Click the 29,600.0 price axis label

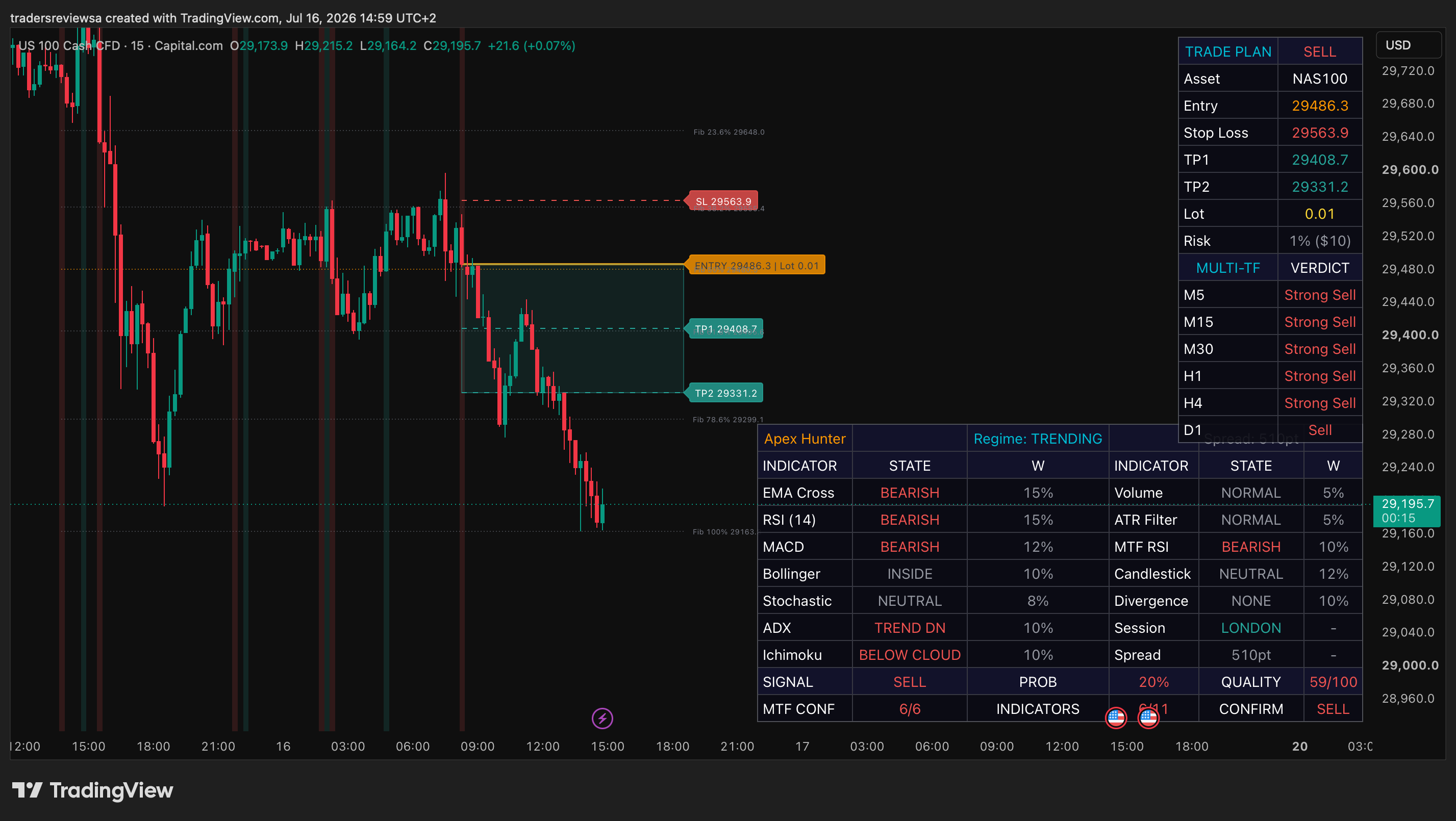pyautogui.click(x=1410, y=169)
